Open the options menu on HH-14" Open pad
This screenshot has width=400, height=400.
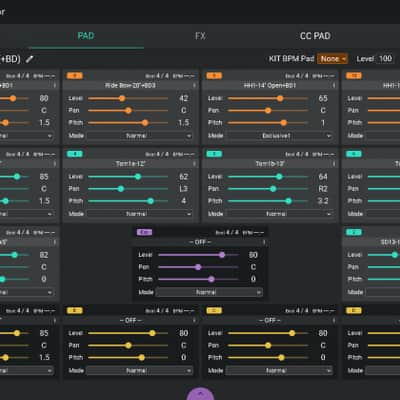[334, 86]
